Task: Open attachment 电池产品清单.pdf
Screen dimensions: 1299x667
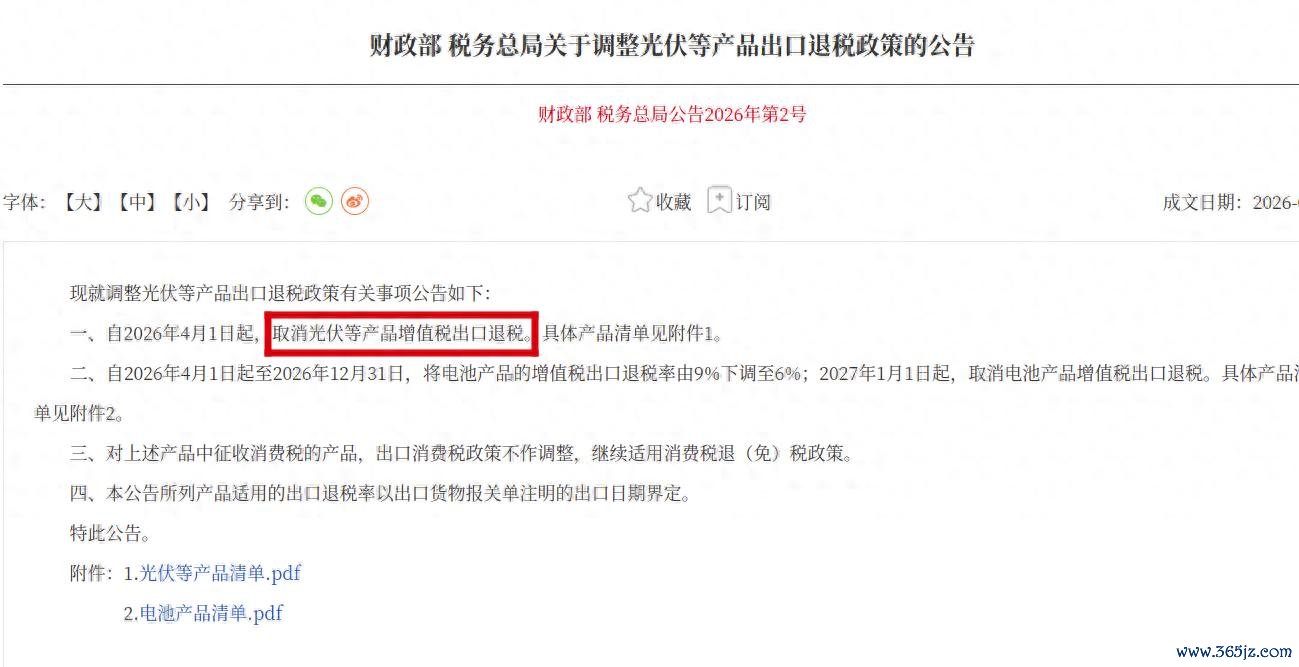Action: pyautogui.click(x=211, y=614)
